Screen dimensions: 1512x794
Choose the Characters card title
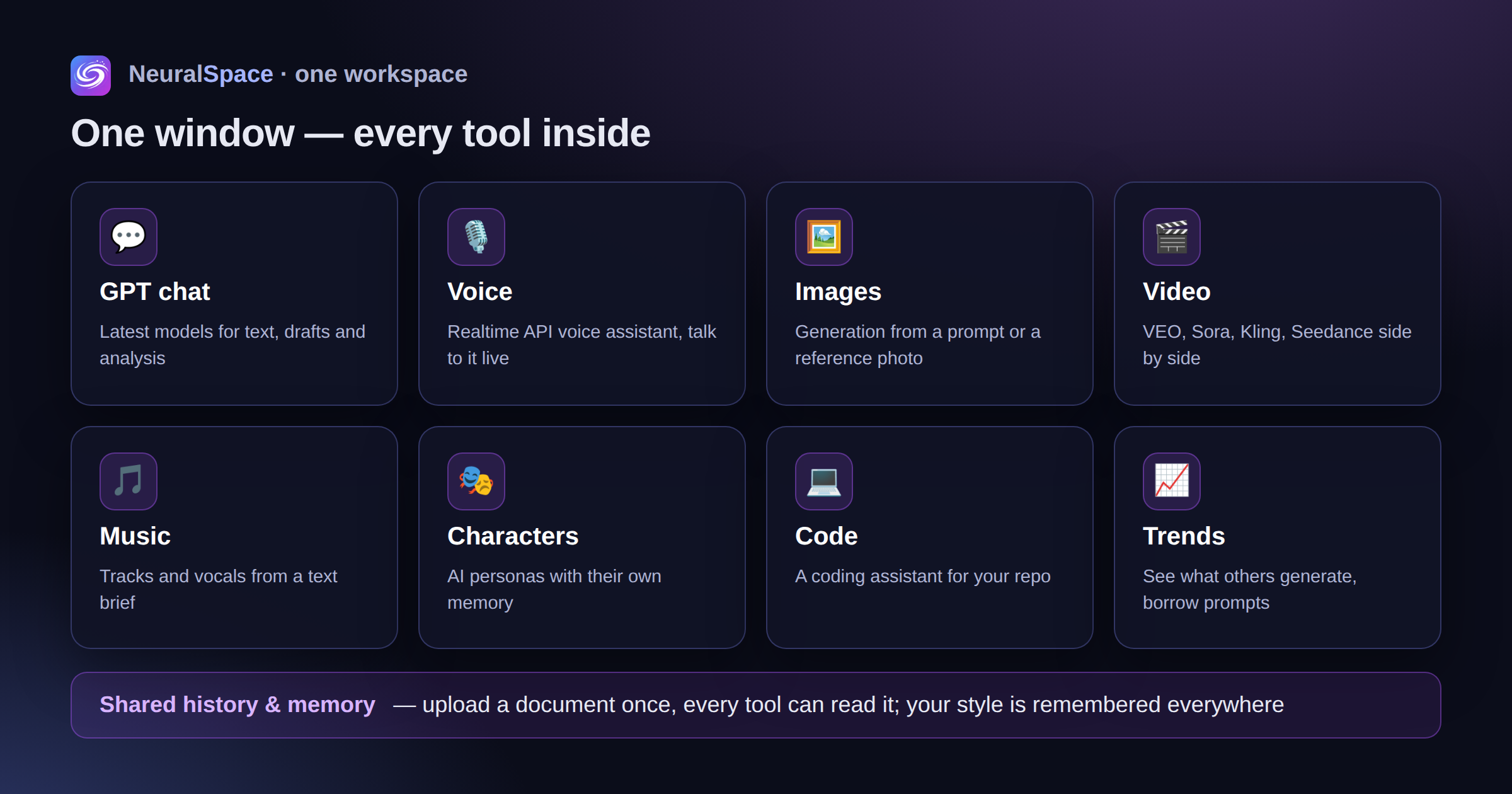point(513,536)
